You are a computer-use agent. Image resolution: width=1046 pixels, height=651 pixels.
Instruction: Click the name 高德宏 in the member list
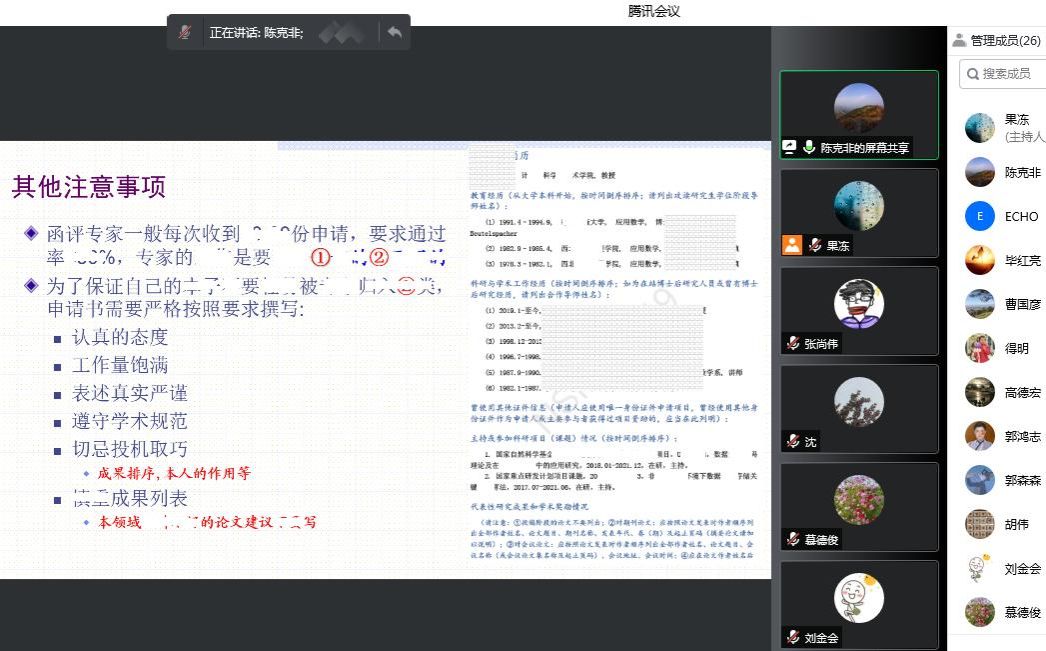coord(1022,392)
